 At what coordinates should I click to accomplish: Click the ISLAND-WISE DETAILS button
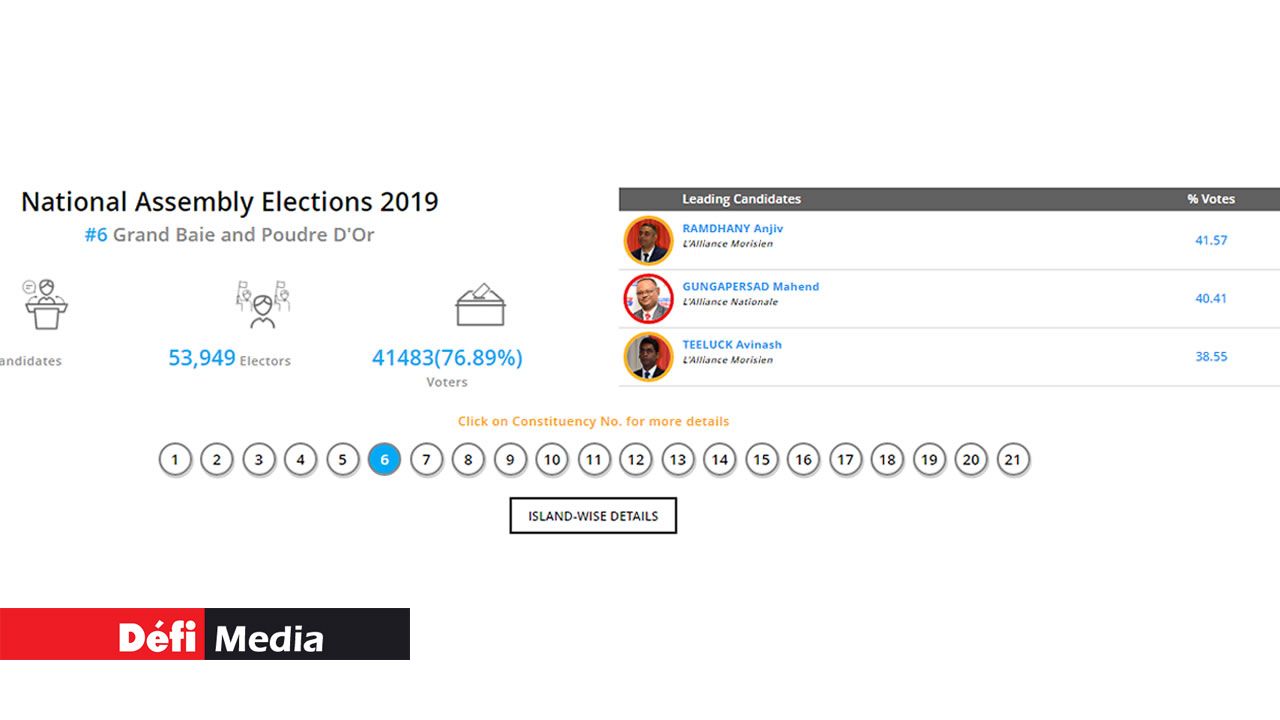point(593,516)
